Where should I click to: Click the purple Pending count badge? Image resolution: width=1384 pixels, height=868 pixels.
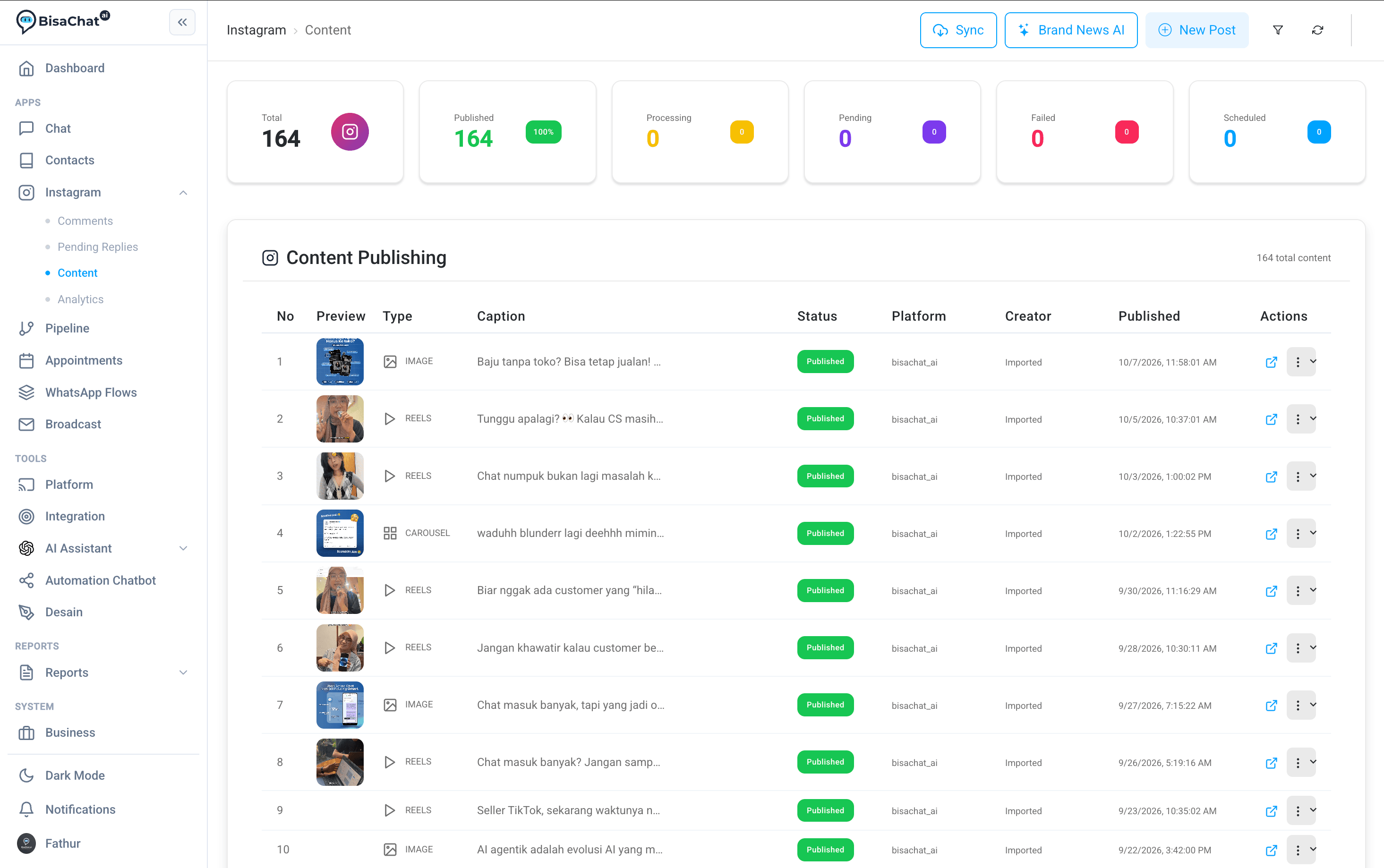pos(934,132)
